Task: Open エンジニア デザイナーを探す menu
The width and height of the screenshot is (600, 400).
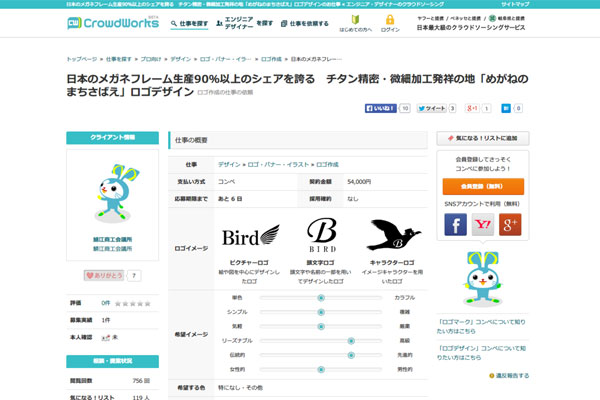Action: click(245, 23)
